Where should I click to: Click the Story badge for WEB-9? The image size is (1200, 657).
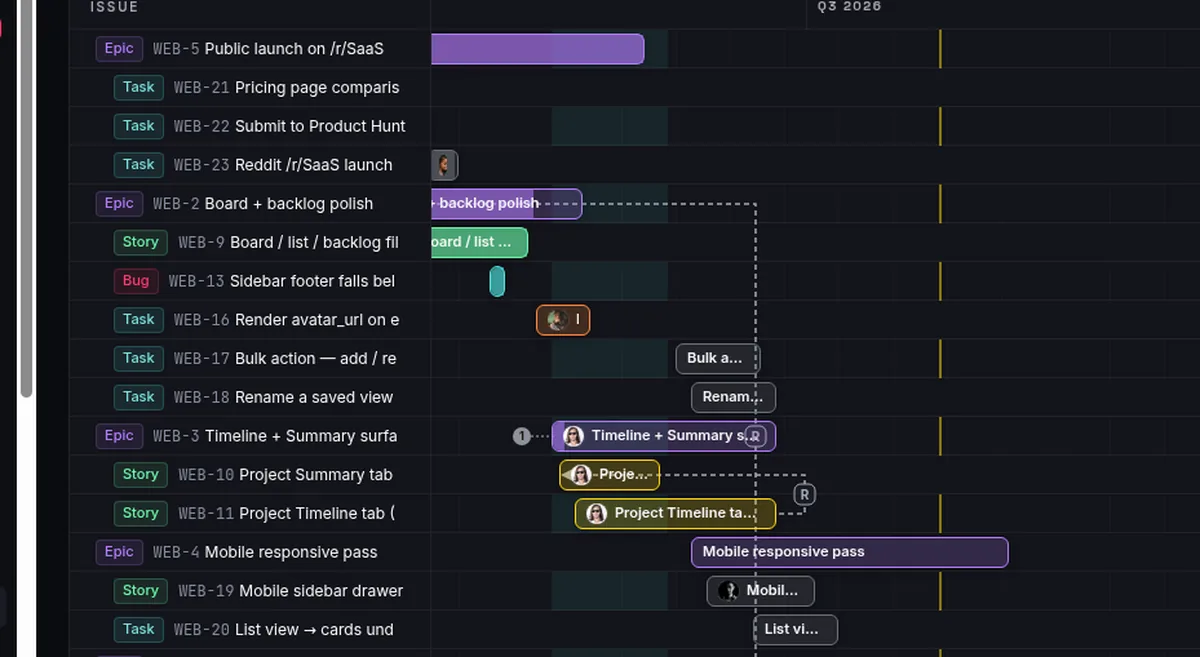[140, 242]
